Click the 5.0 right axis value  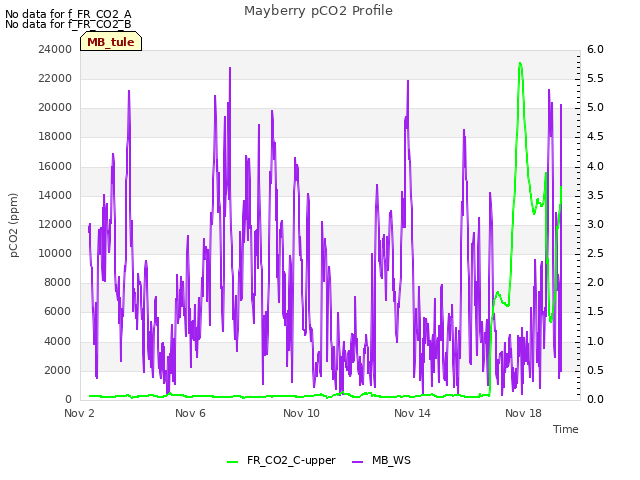(595, 107)
